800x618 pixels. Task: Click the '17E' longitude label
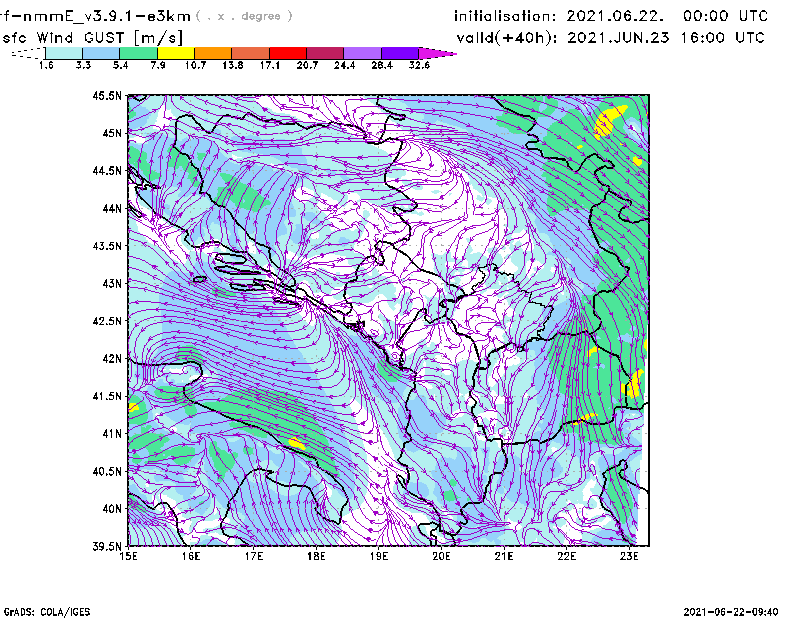(254, 556)
